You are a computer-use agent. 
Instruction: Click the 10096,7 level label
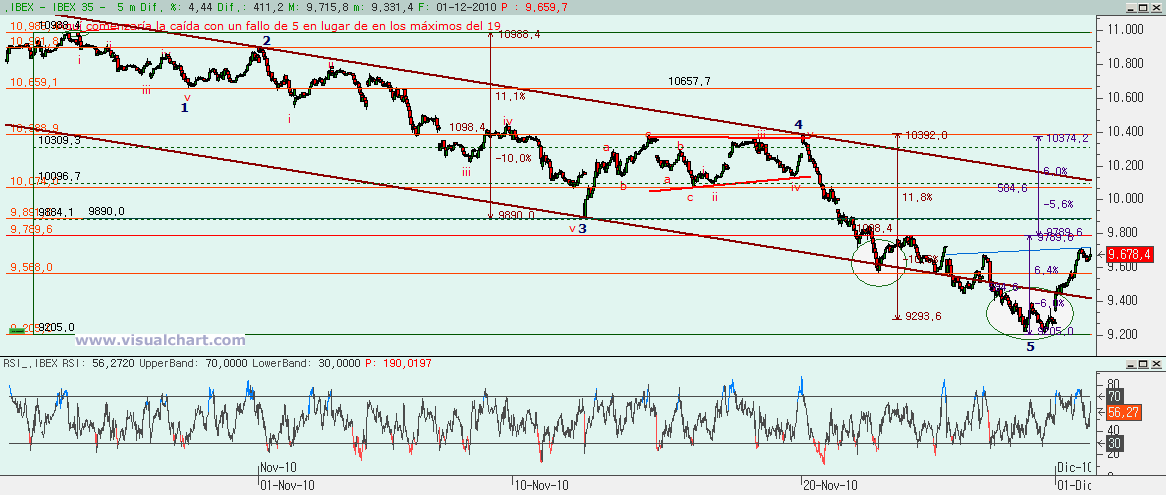click(x=59, y=176)
